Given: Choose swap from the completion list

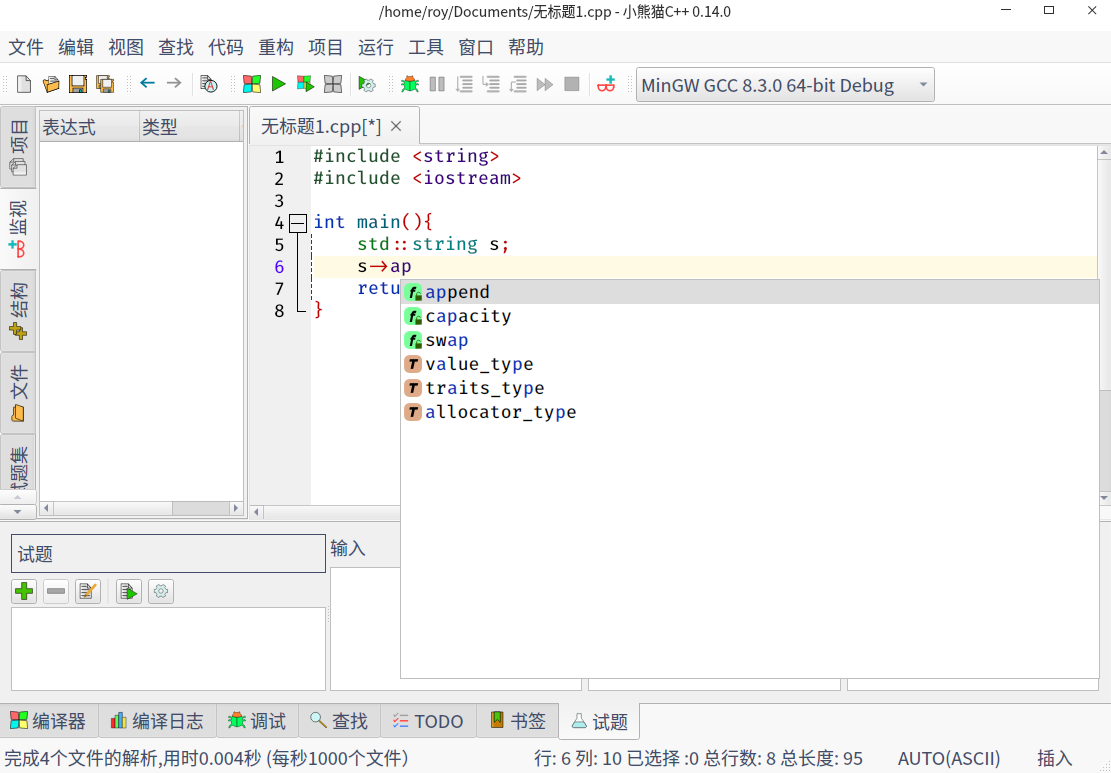Looking at the screenshot, I should pos(750,340).
